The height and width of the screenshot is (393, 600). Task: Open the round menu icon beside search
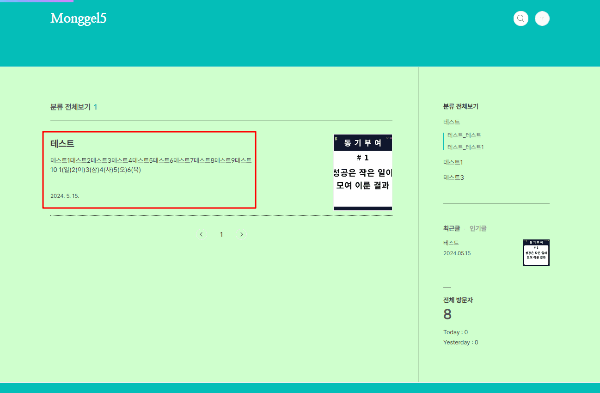[x=542, y=18]
